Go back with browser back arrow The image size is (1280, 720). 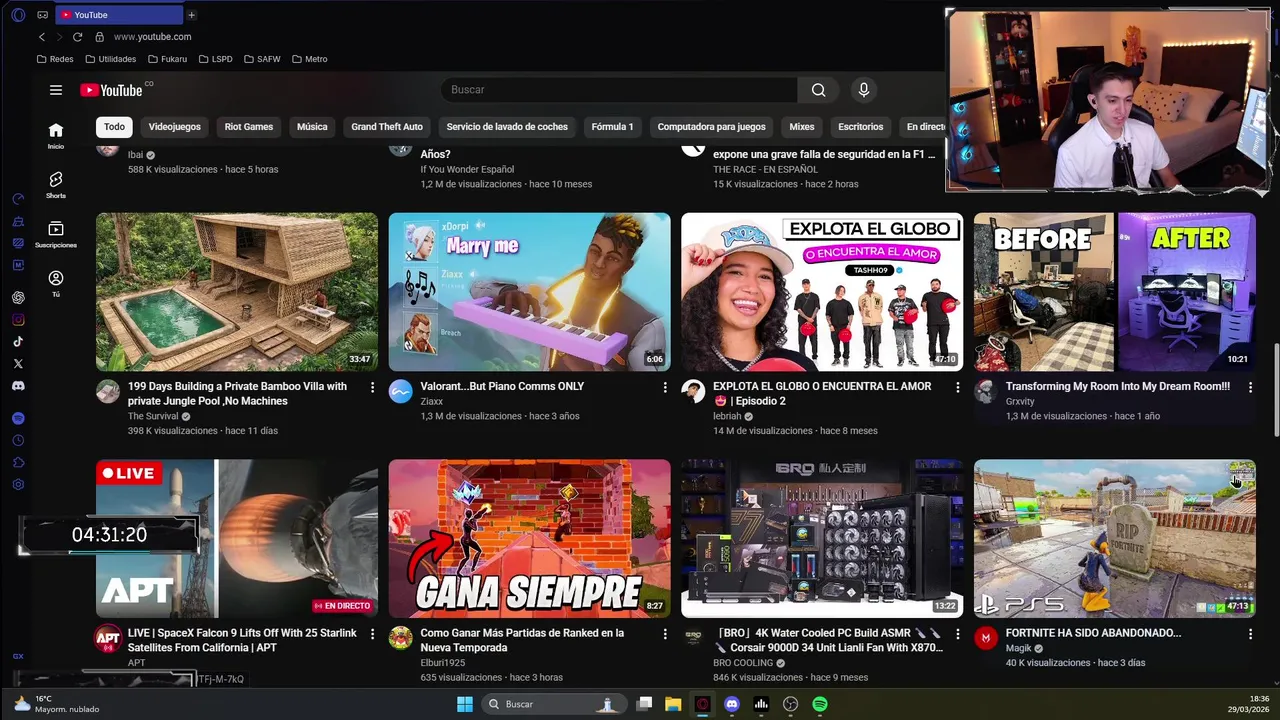42,37
